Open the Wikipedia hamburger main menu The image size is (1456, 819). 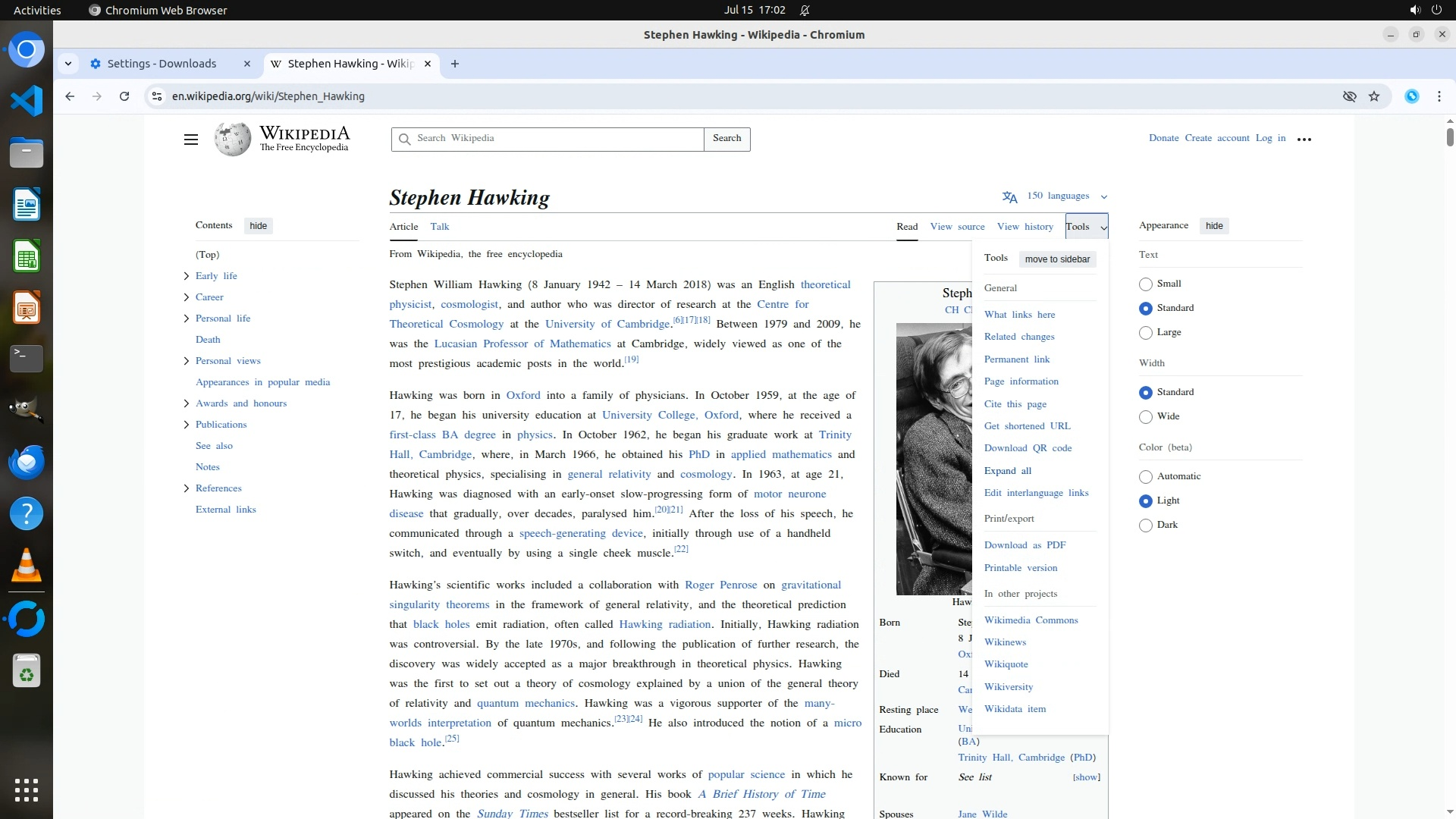click(191, 140)
